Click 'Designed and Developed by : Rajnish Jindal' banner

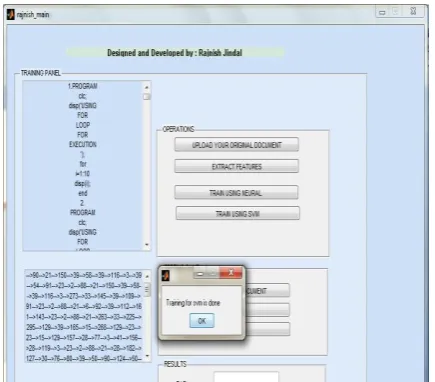click(175, 52)
